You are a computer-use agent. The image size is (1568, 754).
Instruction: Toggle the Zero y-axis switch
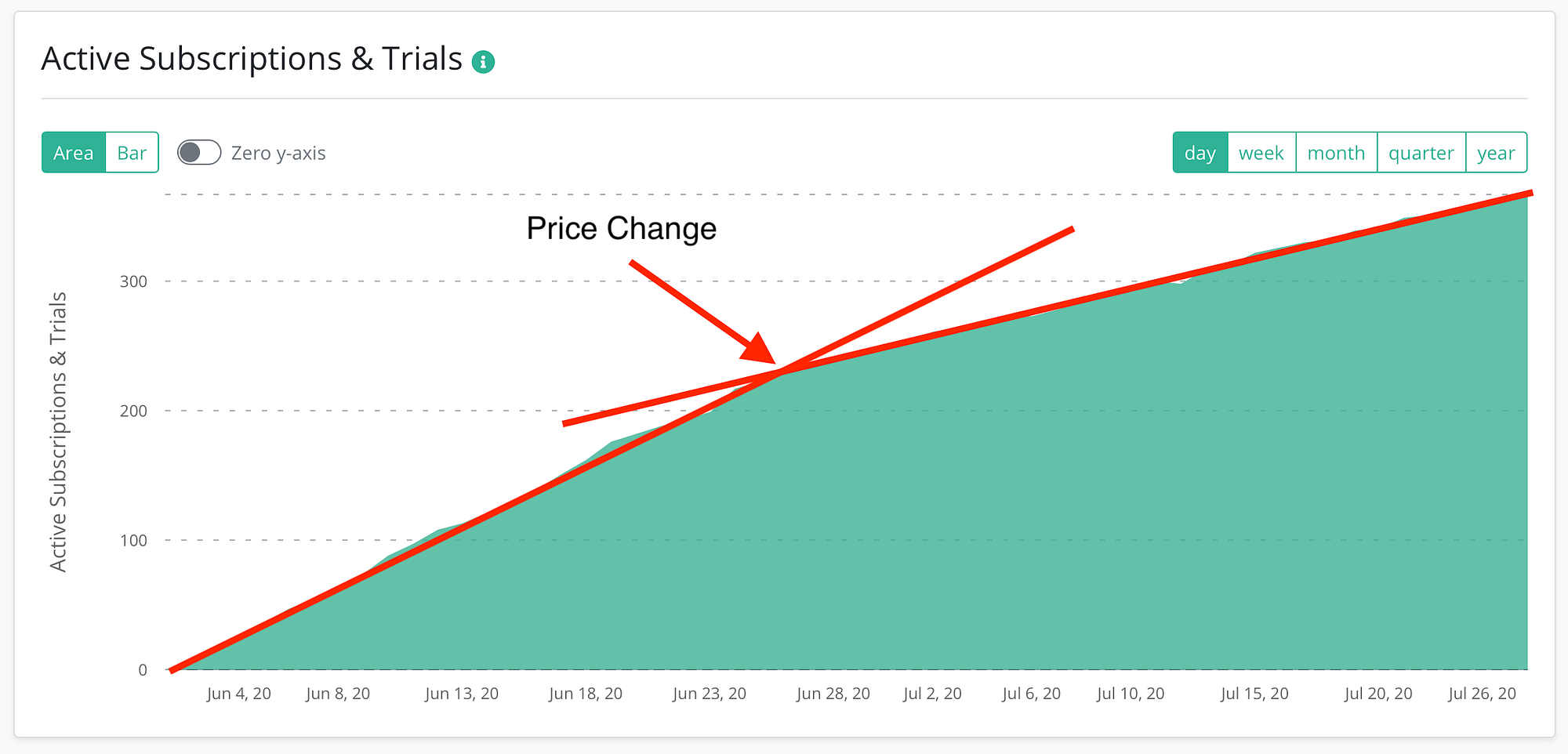(199, 153)
